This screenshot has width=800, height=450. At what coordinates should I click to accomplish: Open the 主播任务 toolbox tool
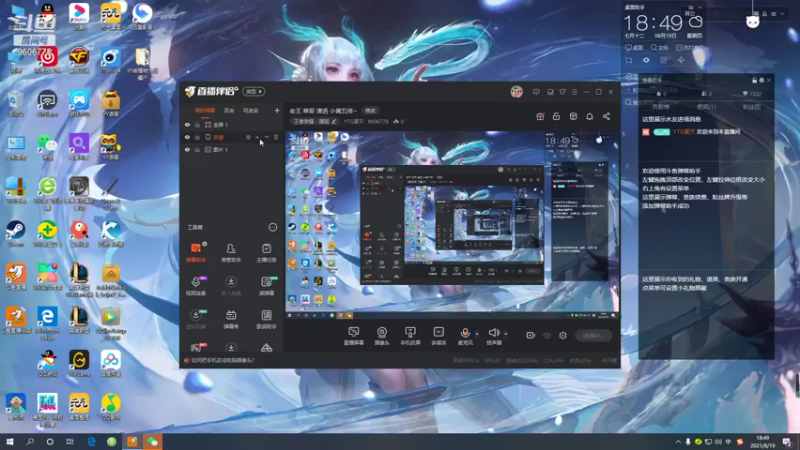click(x=266, y=253)
